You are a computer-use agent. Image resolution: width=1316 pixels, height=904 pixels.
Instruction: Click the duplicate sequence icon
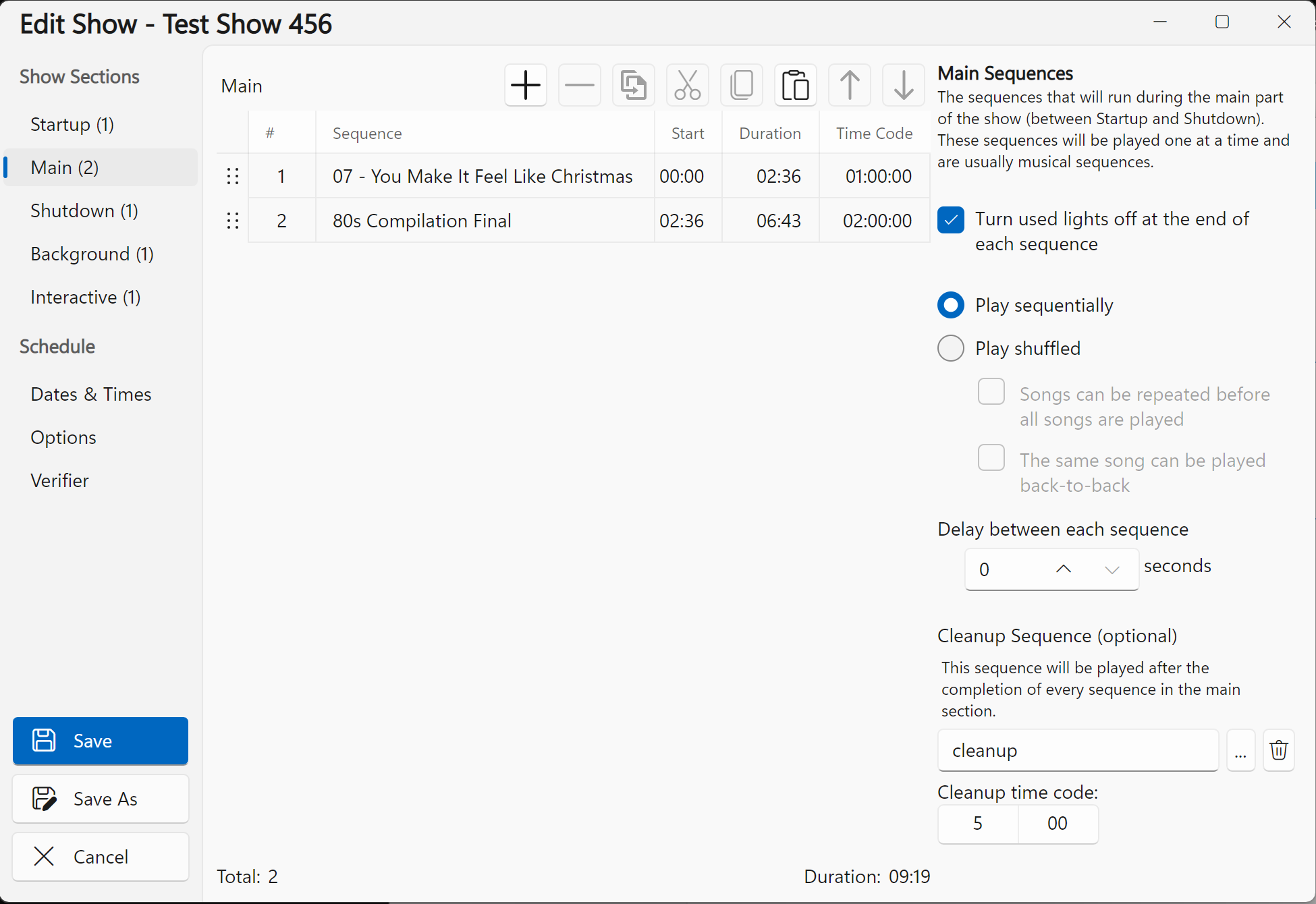click(633, 86)
